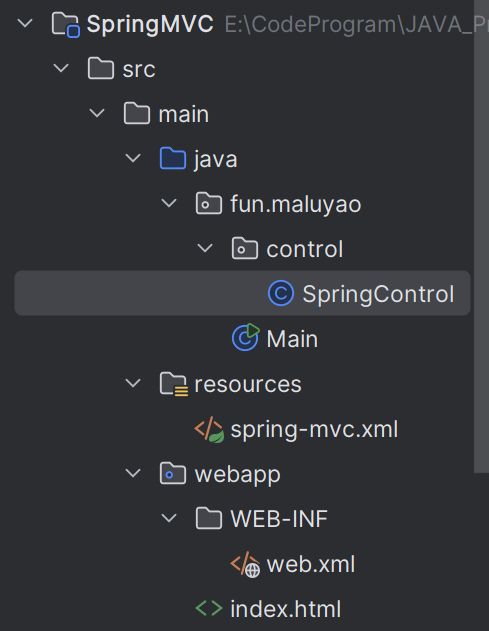This screenshot has width=489, height=631.
Task: Click the vertical scrollbar of project tree
Action: (481, 237)
